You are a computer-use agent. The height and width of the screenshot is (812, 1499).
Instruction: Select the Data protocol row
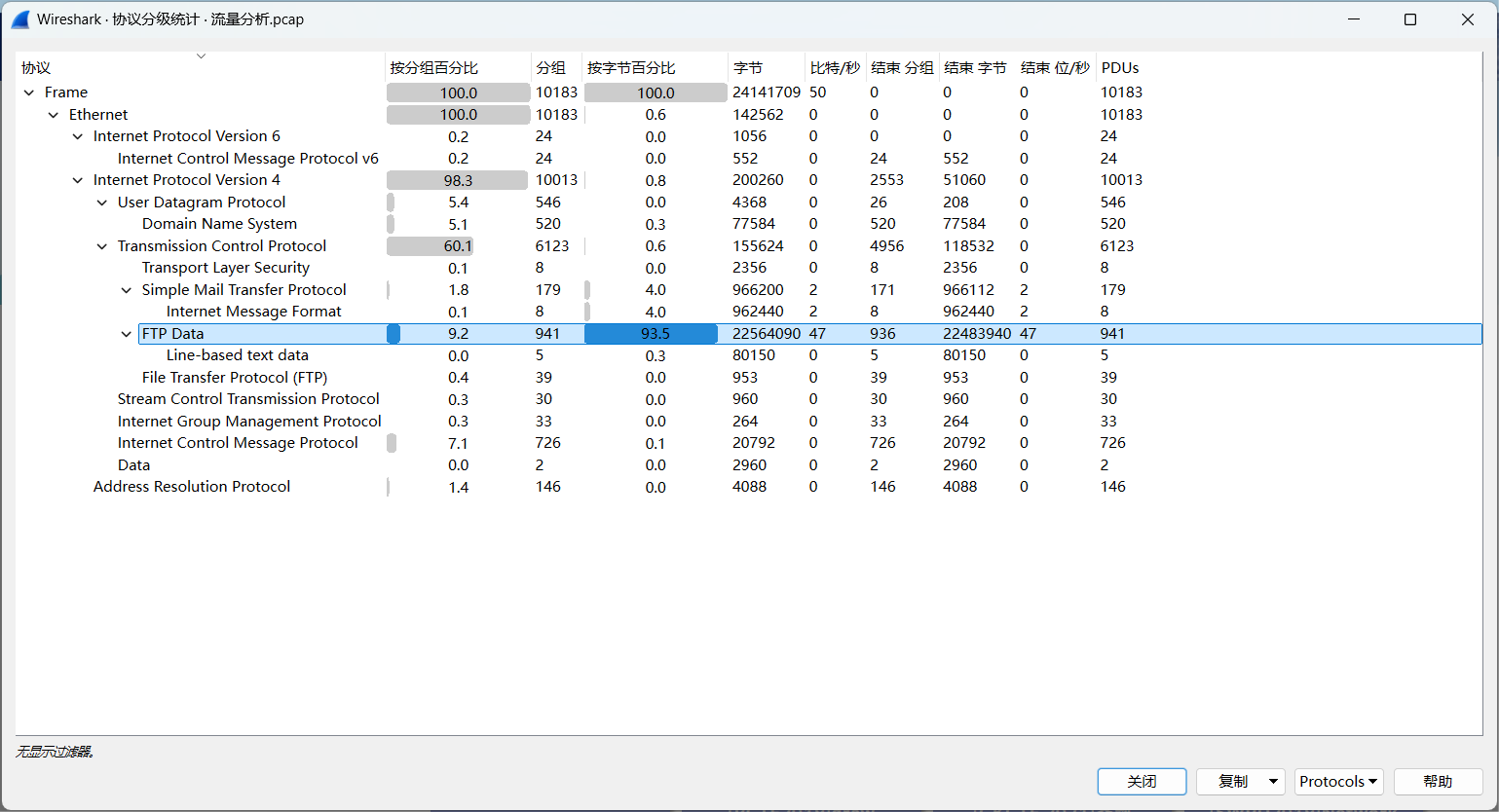749,465
